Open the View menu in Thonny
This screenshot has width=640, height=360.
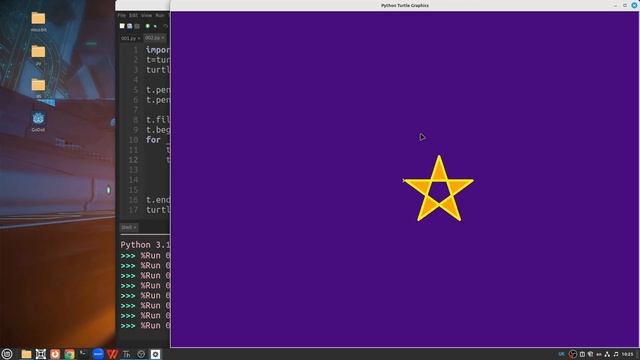(x=147, y=16)
